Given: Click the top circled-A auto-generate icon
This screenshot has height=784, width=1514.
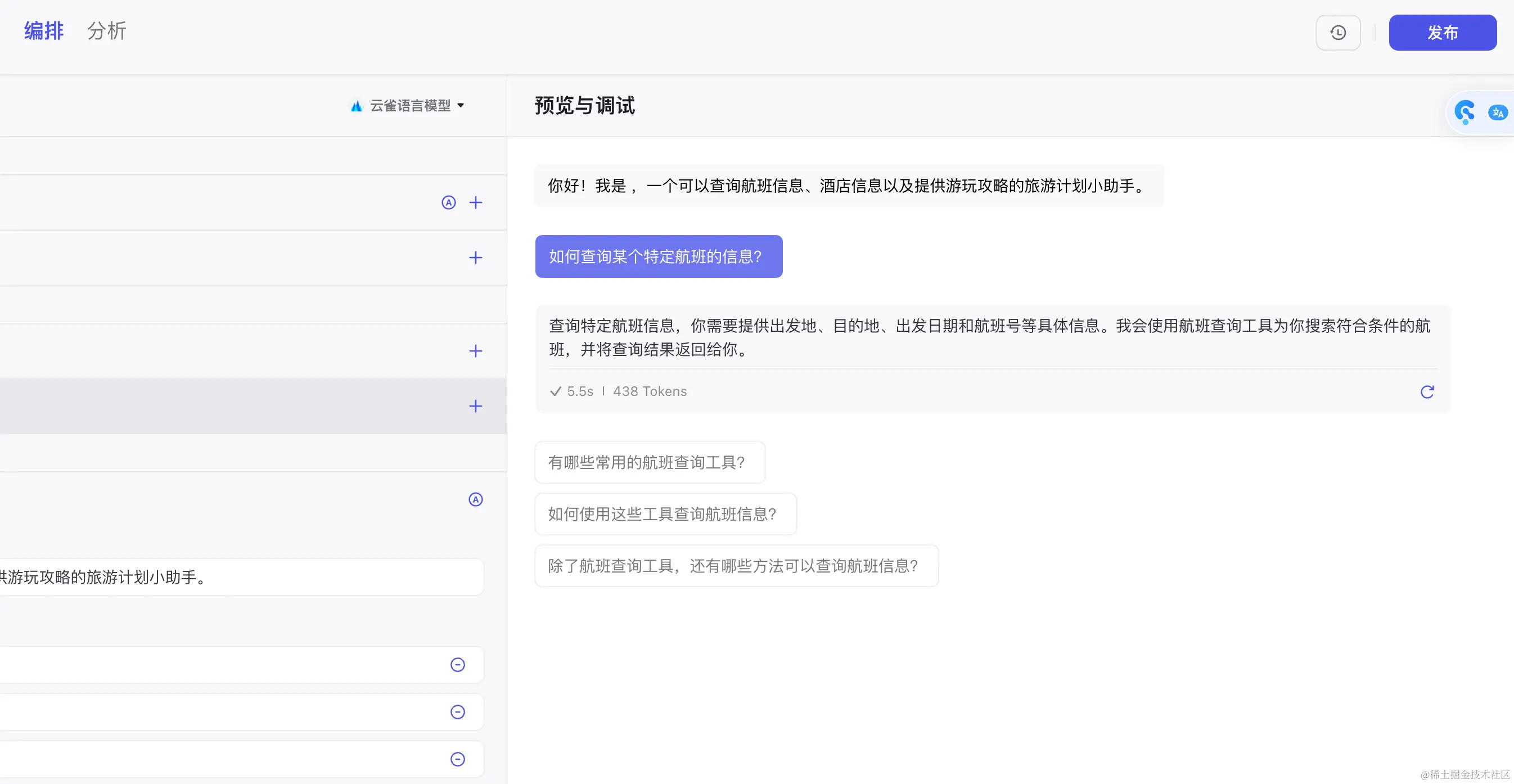Looking at the screenshot, I should click(x=448, y=203).
